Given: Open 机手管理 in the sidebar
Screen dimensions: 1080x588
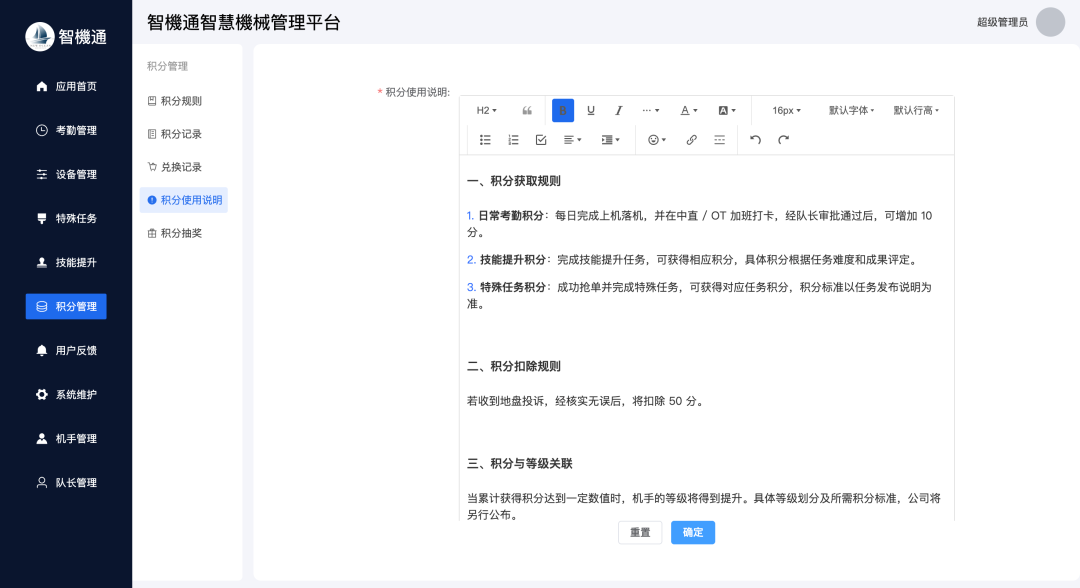Looking at the screenshot, I should pos(66,439).
